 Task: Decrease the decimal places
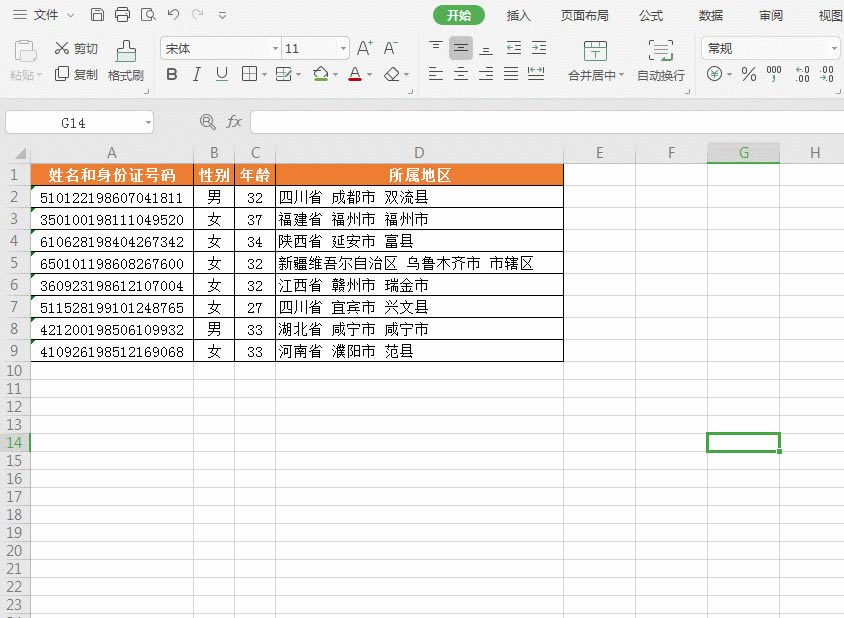click(x=827, y=74)
